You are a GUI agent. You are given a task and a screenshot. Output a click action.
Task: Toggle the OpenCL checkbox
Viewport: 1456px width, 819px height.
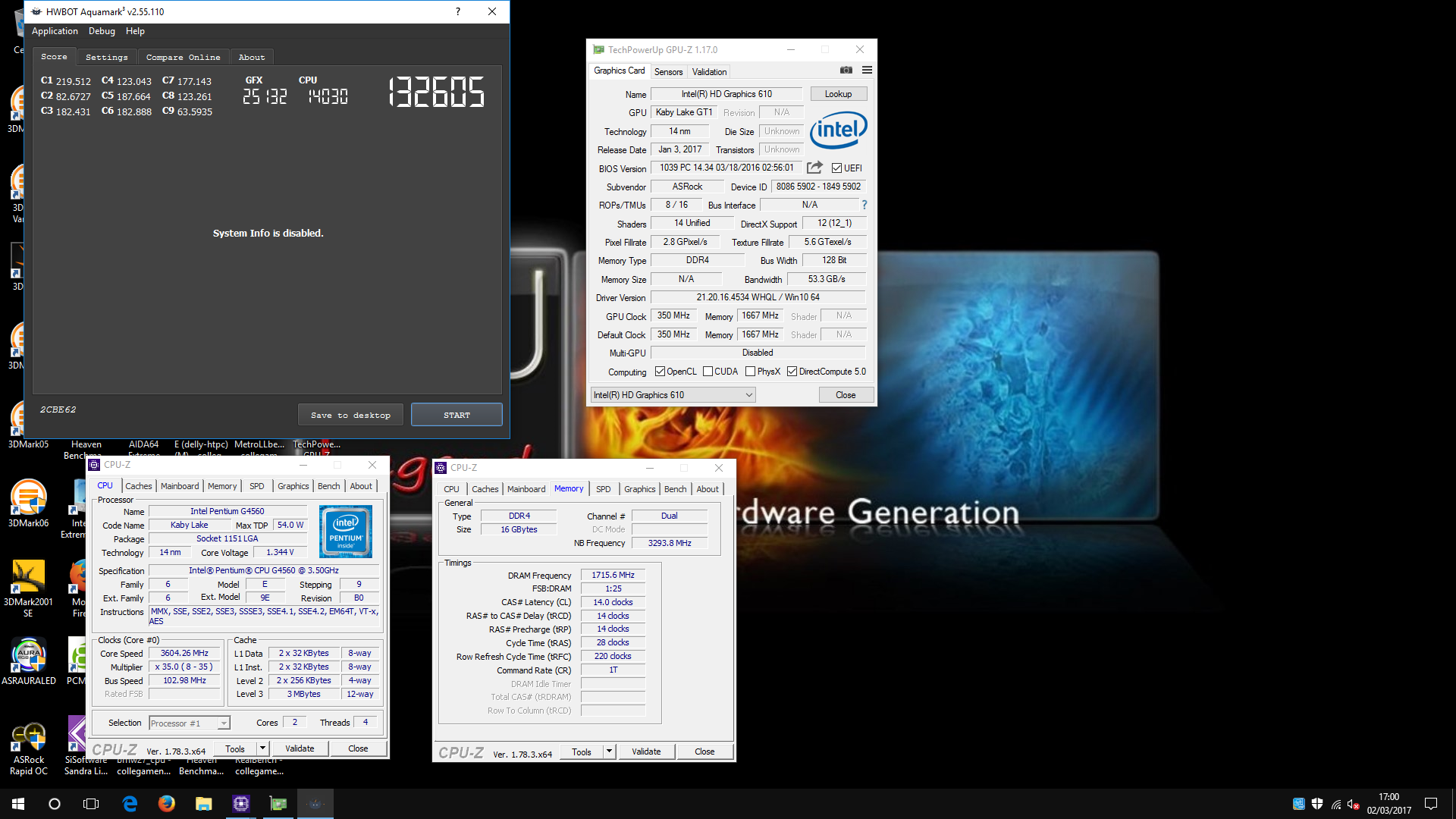tap(660, 372)
